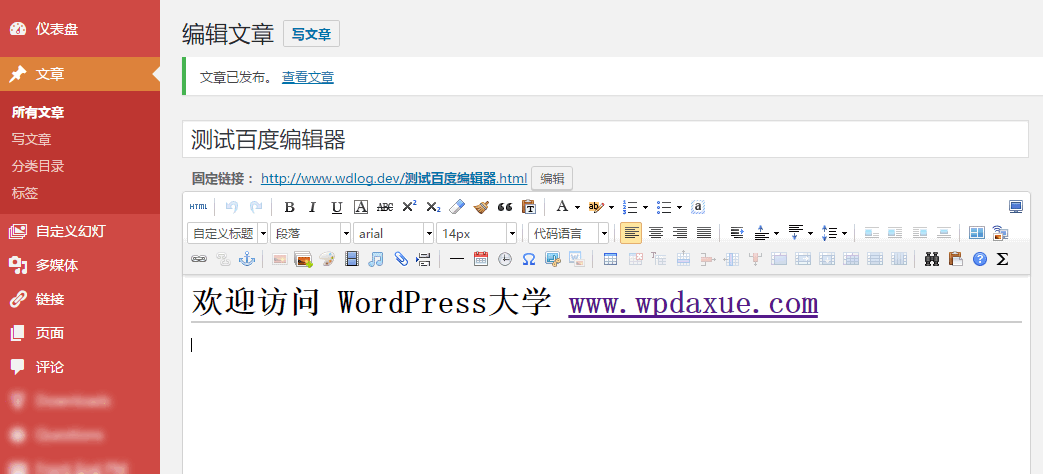Toggle italic formatting
Viewport: 1043px width, 474px height.
(313, 207)
